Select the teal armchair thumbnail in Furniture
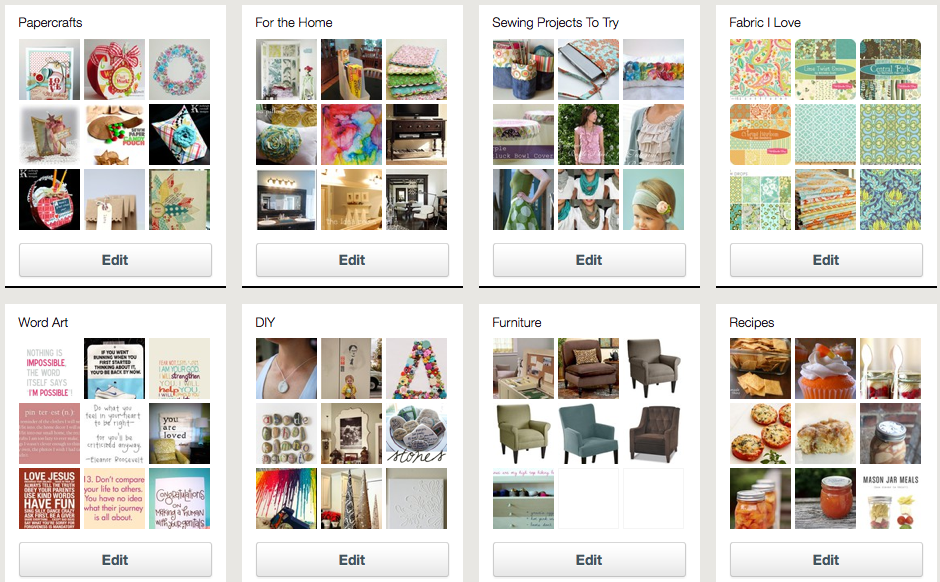 [589, 434]
